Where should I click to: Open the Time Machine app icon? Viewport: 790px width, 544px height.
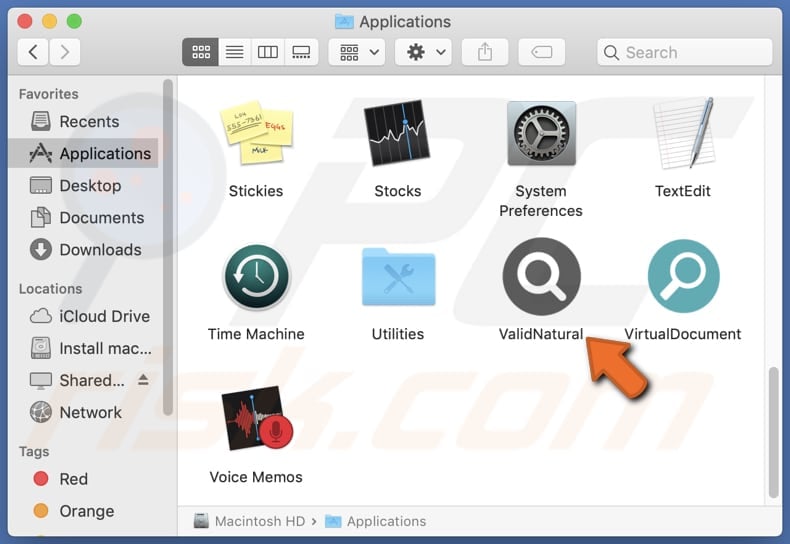click(256, 277)
